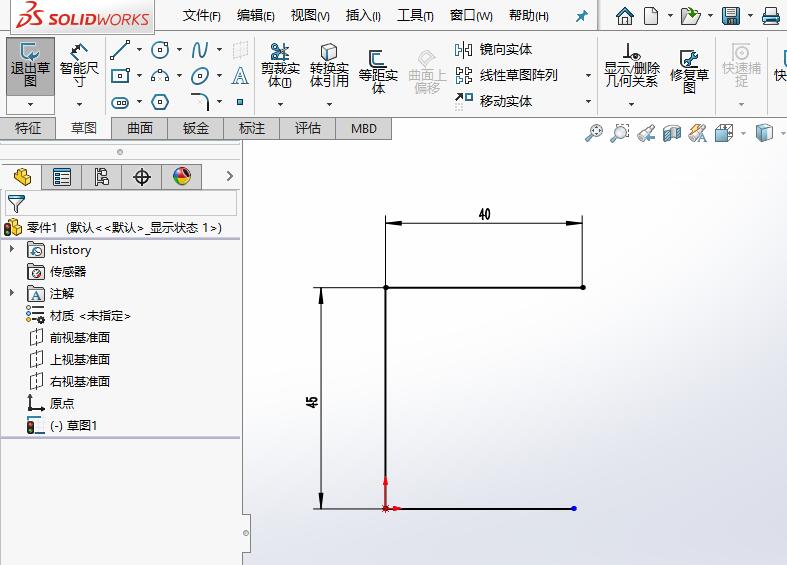The width and height of the screenshot is (787, 565).
Task: Click the Print icon
Action: pyautogui.click(x=771, y=16)
